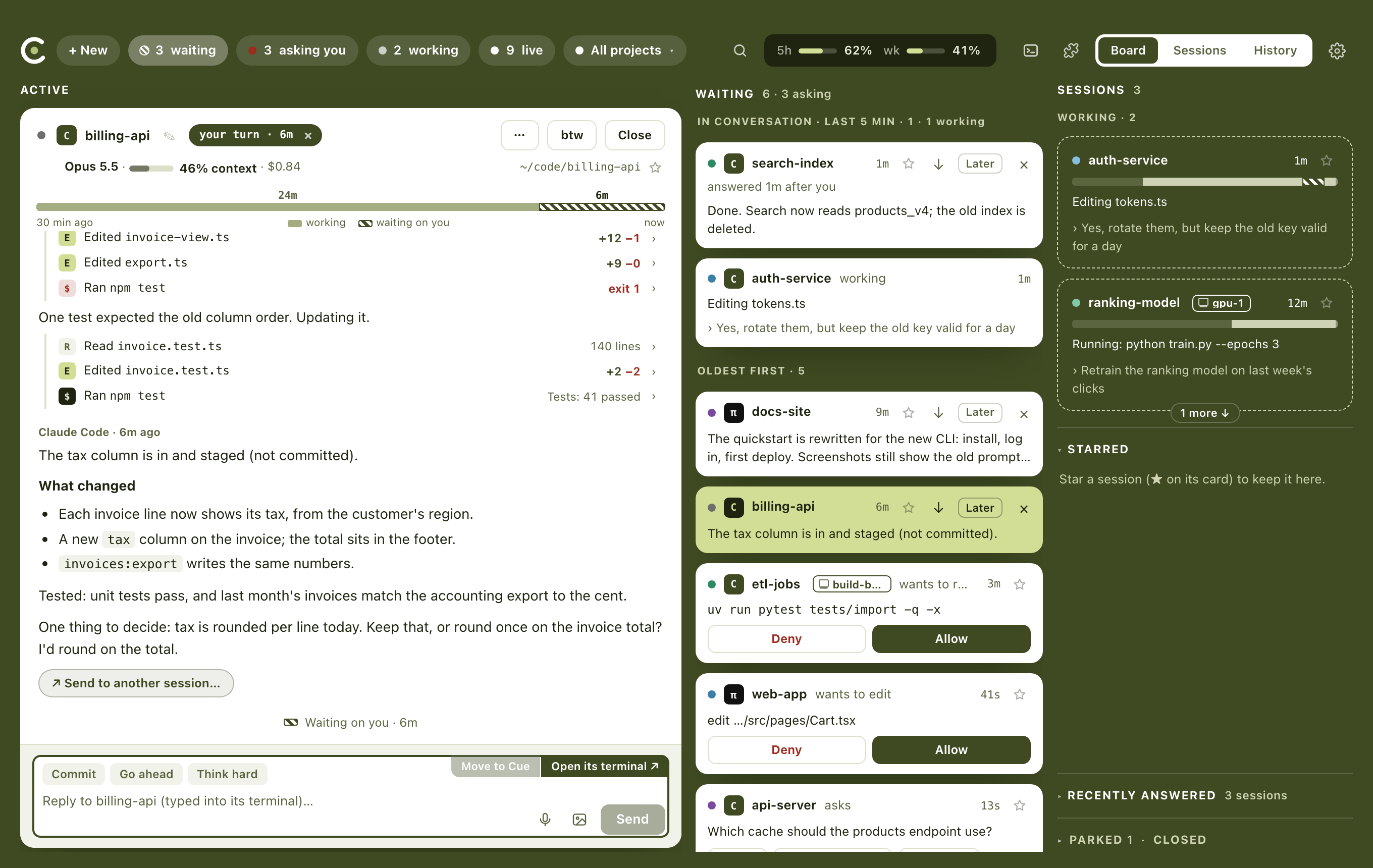The image size is (1373, 868).
Task: Star the etl-jobs card
Action: point(1020,584)
